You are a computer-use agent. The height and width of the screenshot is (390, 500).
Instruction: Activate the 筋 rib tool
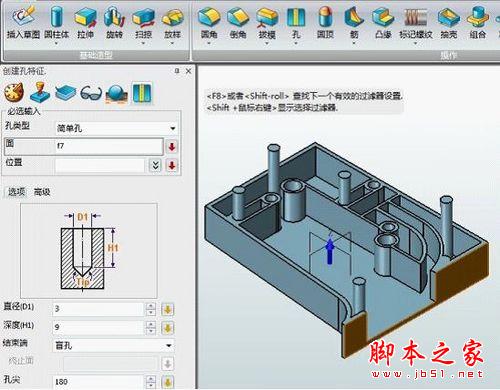[354, 22]
